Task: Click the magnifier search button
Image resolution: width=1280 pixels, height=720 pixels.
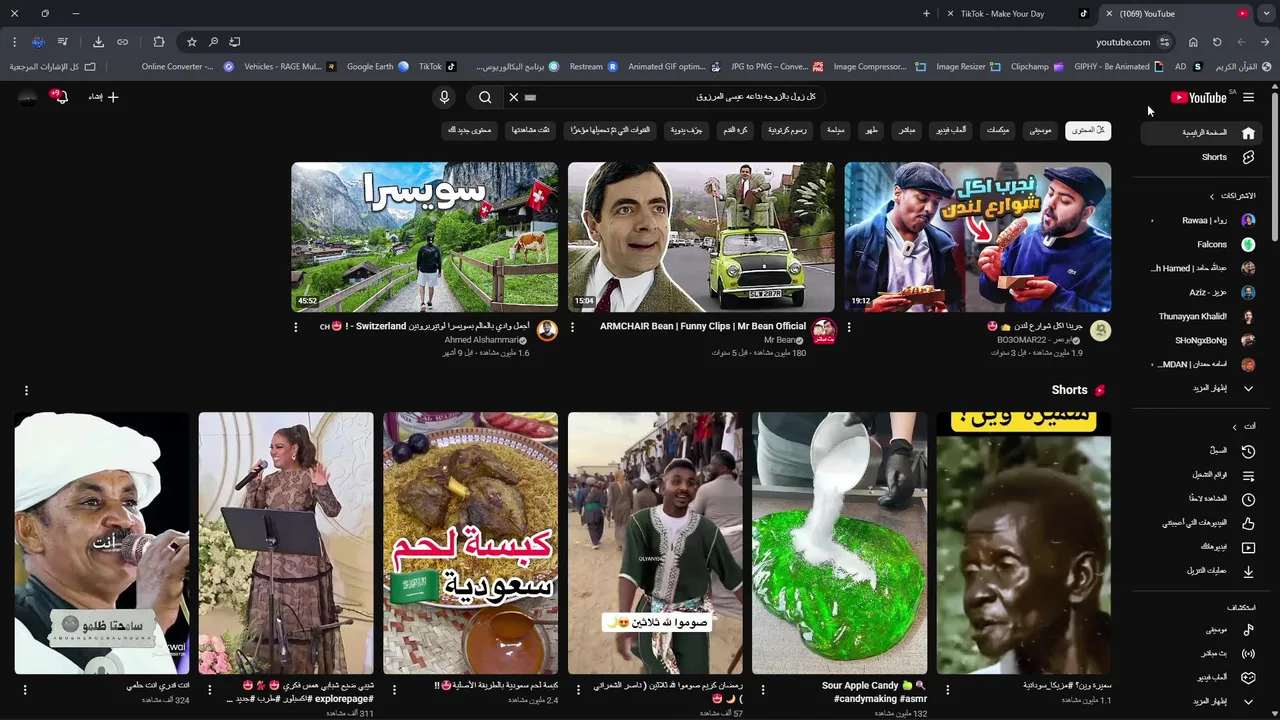Action: click(x=485, y=97)
